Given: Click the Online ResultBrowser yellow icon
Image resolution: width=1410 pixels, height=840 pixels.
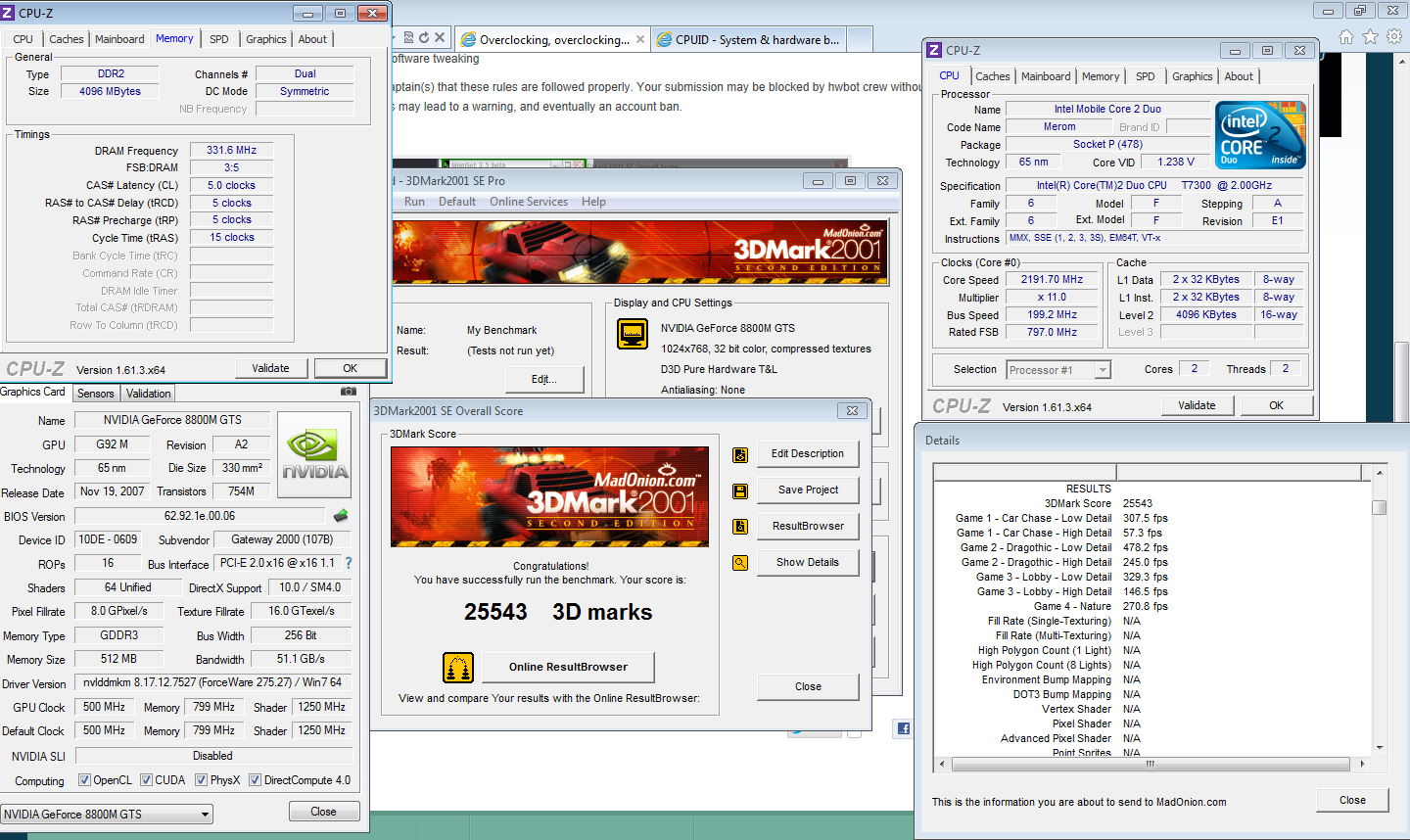Looking at the screenshot, I should pyautogui.click(x=458, y=668).
